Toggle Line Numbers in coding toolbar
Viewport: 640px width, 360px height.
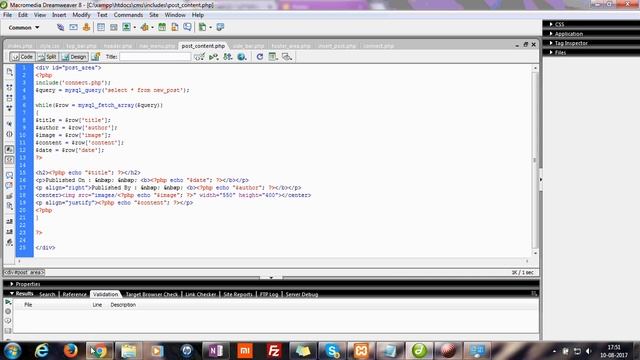coord(9,149)
